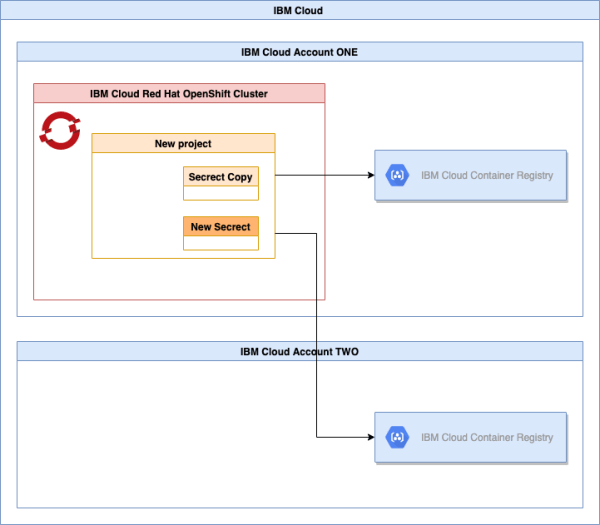600x525 pixels.
Task: Click the arrowhead pointing at Account ONE registry
Action: tap(370, 176)
